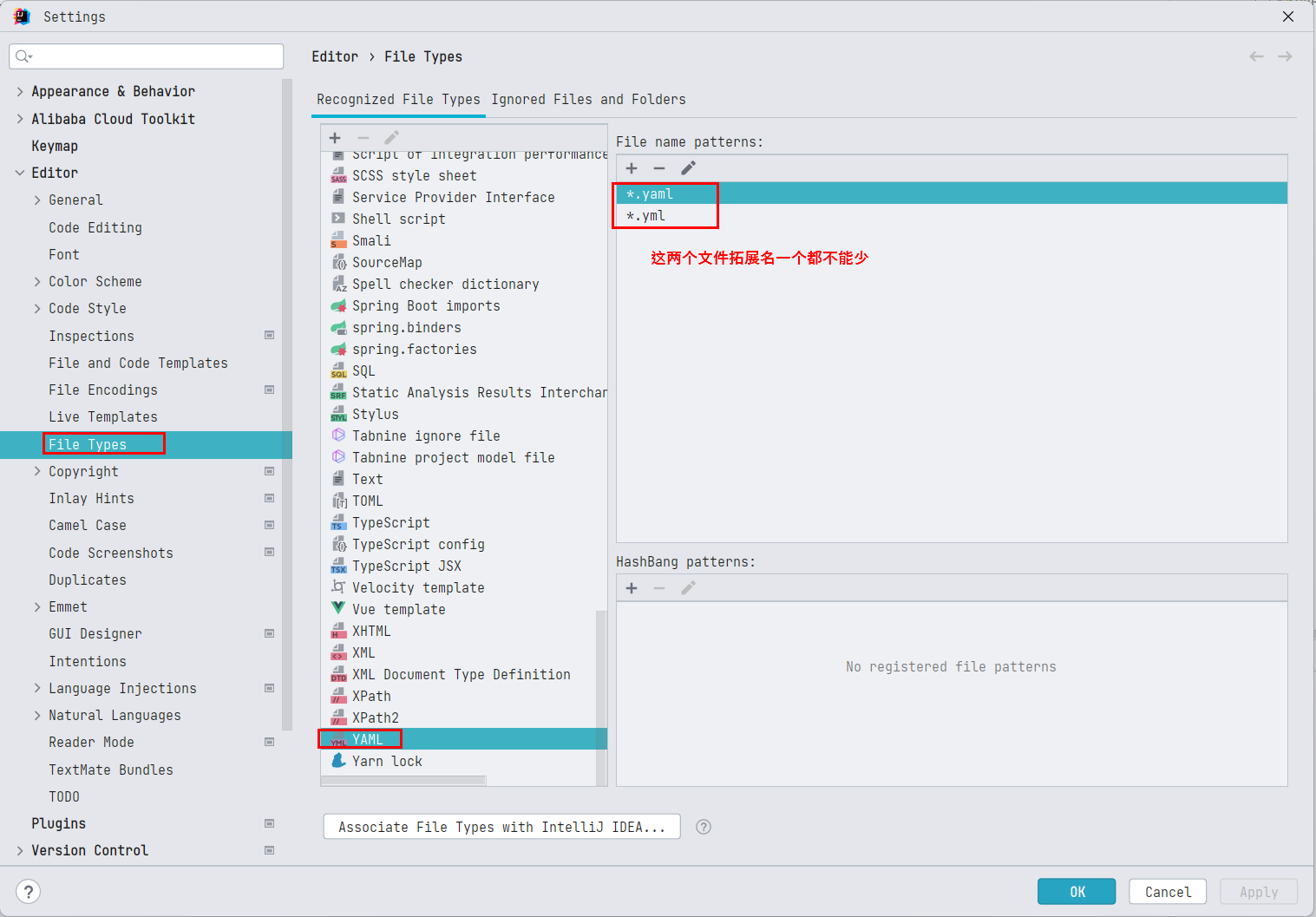This screenshot has width=1316, height=917.
Task: Navigate forward in settings history
Action: coord(1286,56)
